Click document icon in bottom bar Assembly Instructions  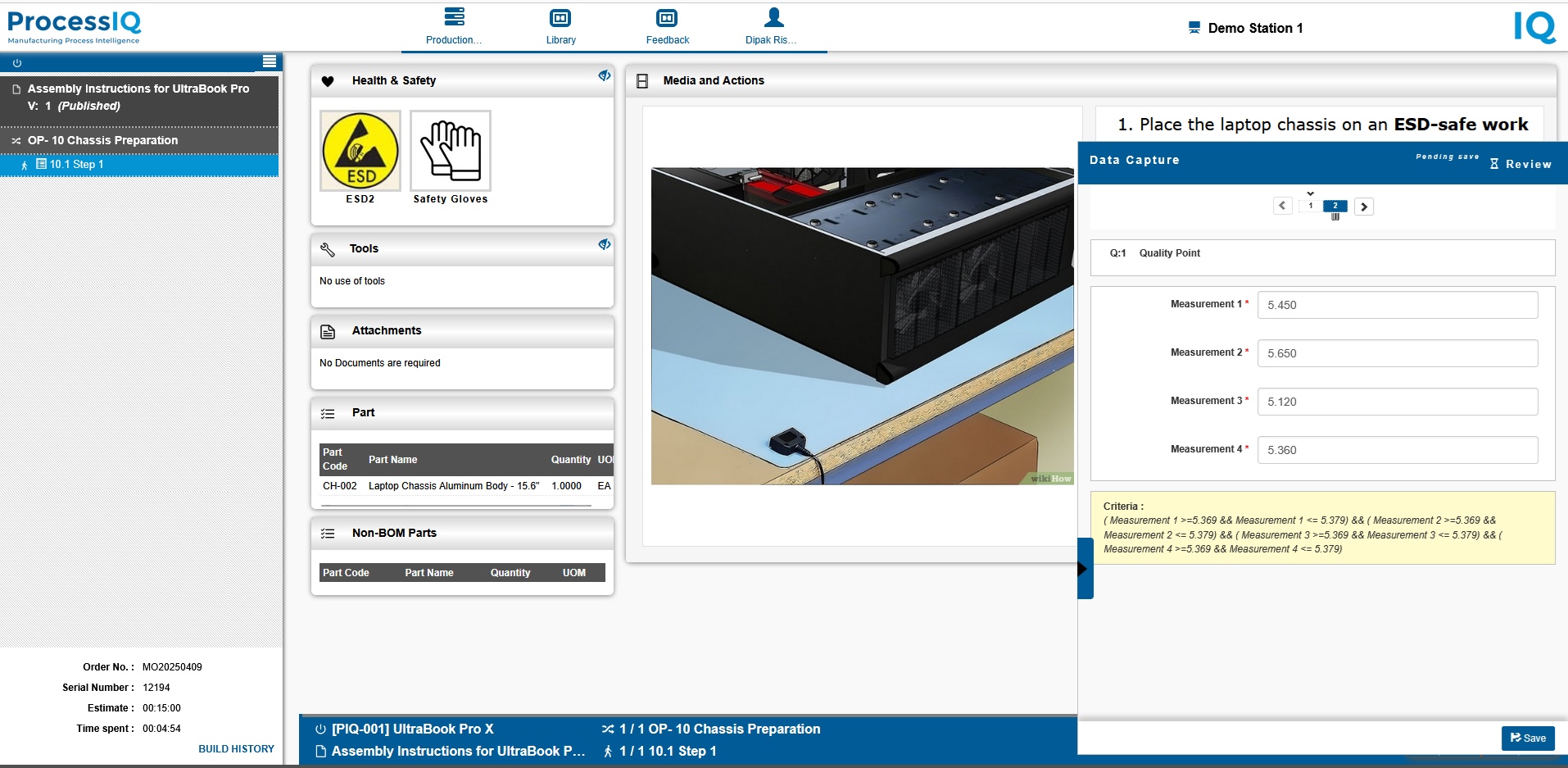(x=321, y=751)
